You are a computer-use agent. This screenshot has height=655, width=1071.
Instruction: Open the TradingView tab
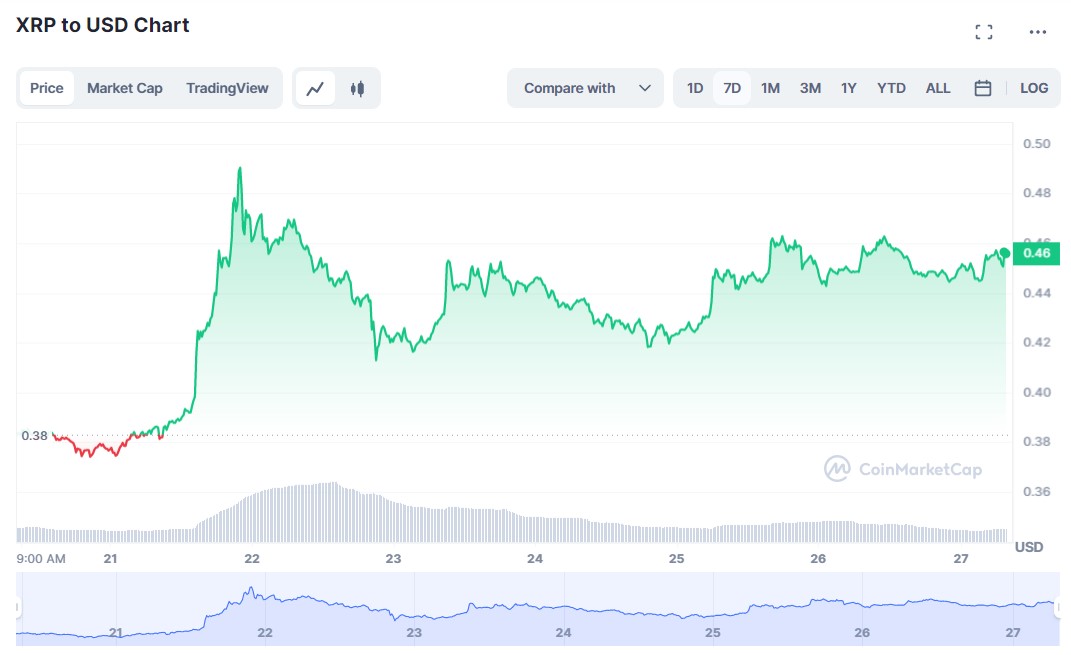tap(227, 88)
